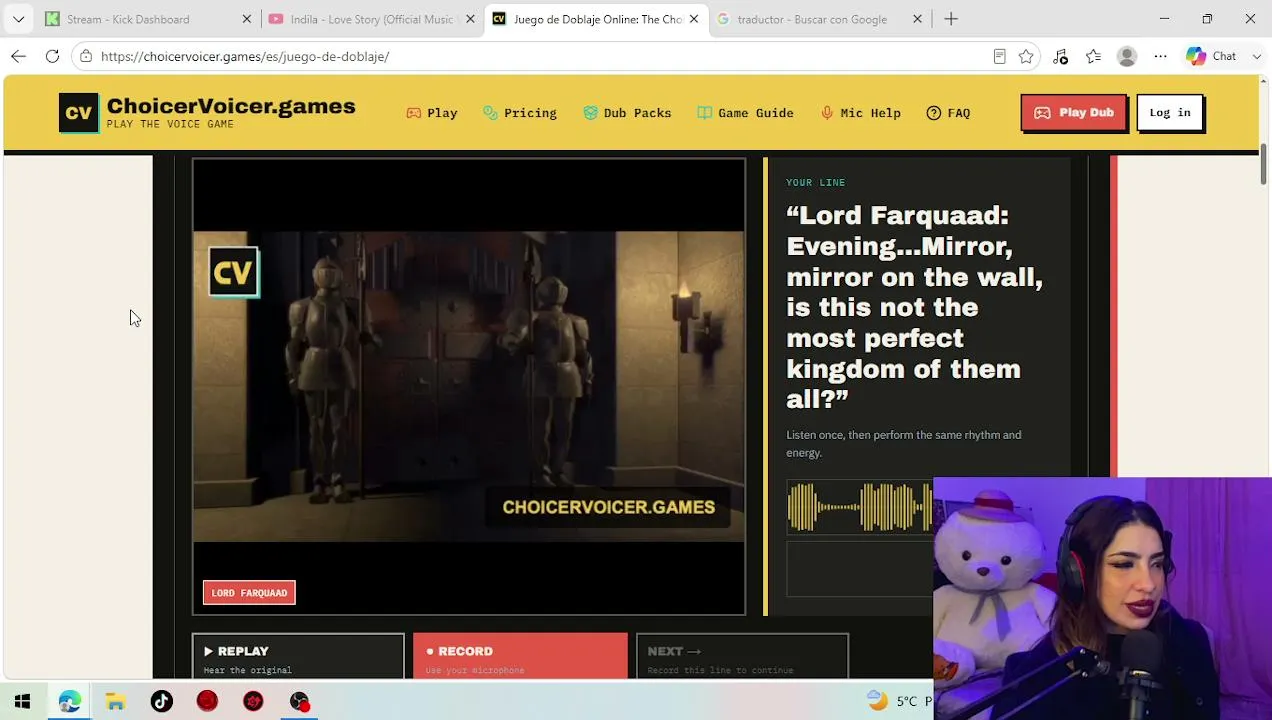Screen dimensions: 1272x720
Task: Click the Next button
Action: [x=742, y=657]
